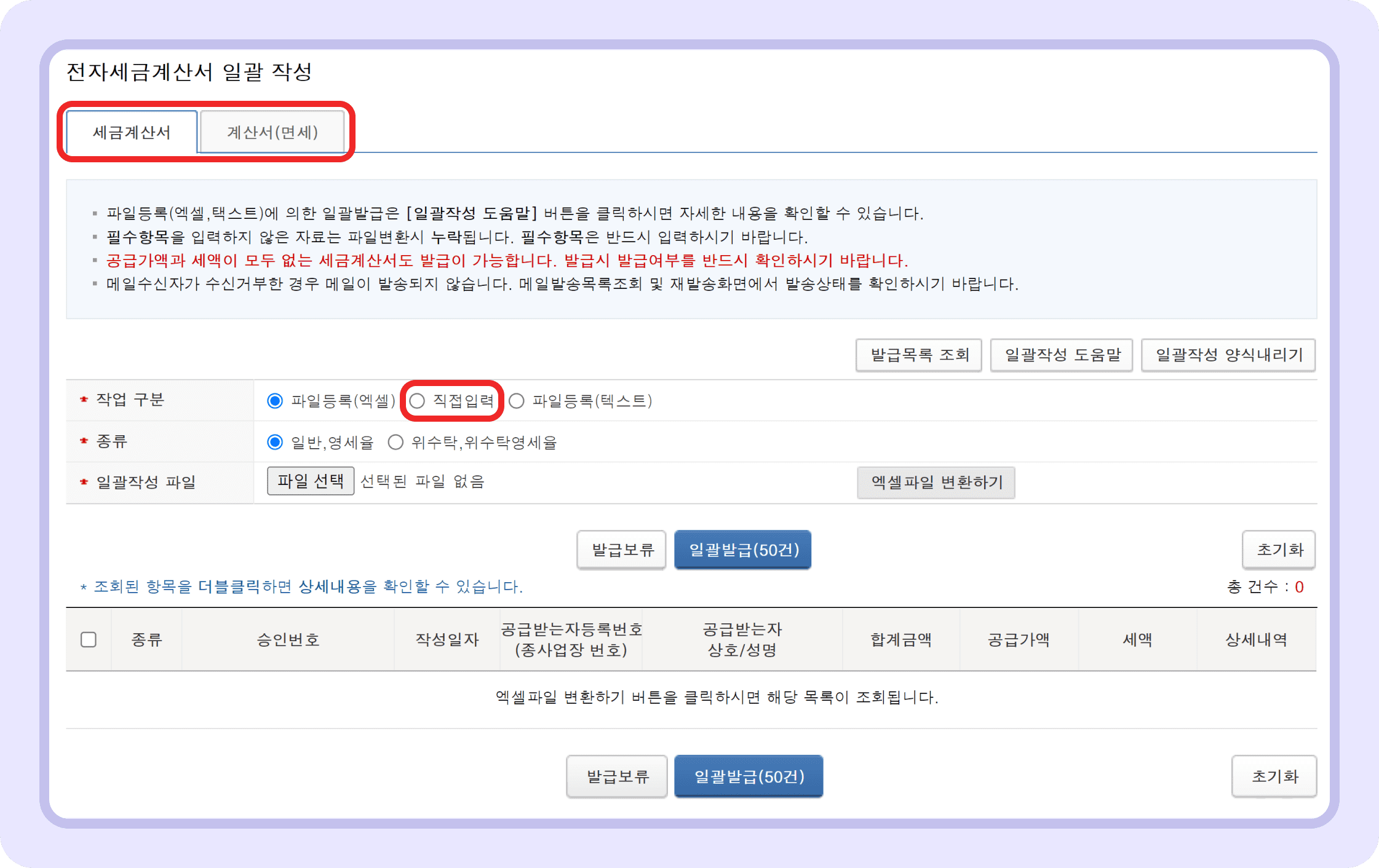Select the 세금계산서 tab
This screenshot has width=1379, height=868.
tap(131, 132)
